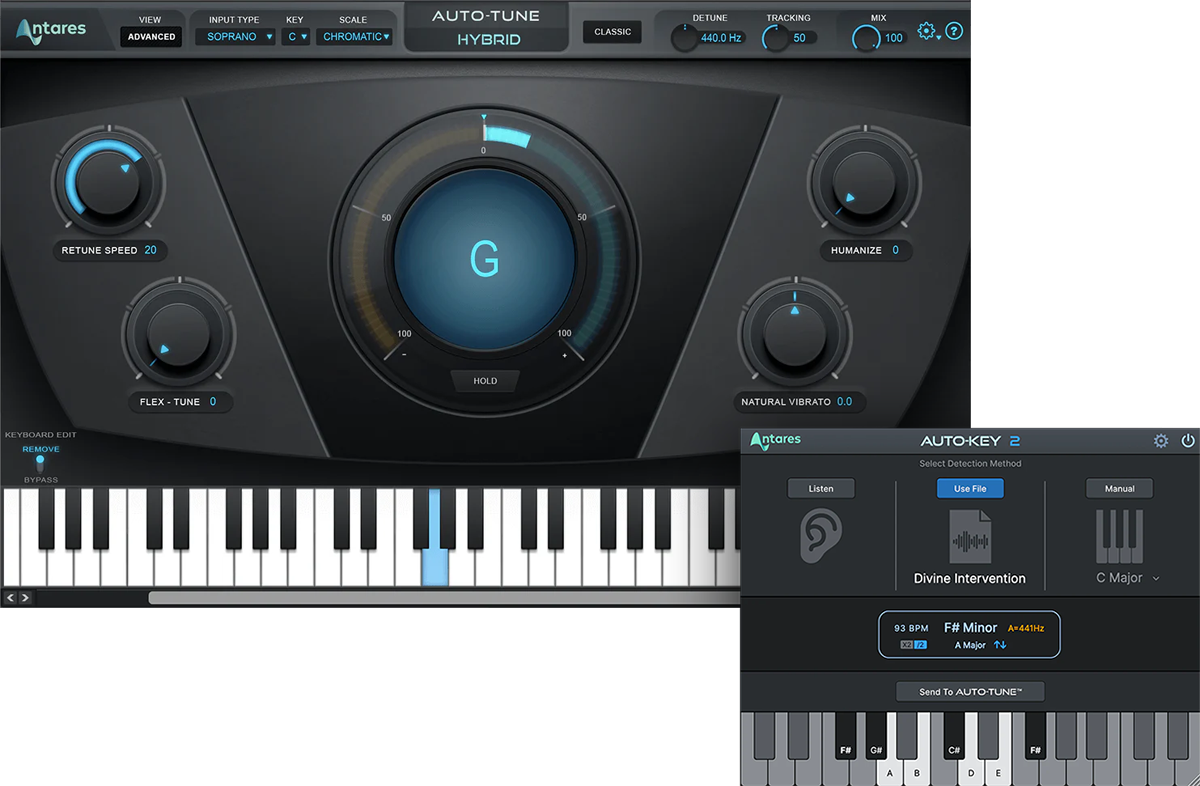This screenshot has height=786, width=1200.
Task: Click the A=441Hz reference pitch
Action: [1026, 628]
